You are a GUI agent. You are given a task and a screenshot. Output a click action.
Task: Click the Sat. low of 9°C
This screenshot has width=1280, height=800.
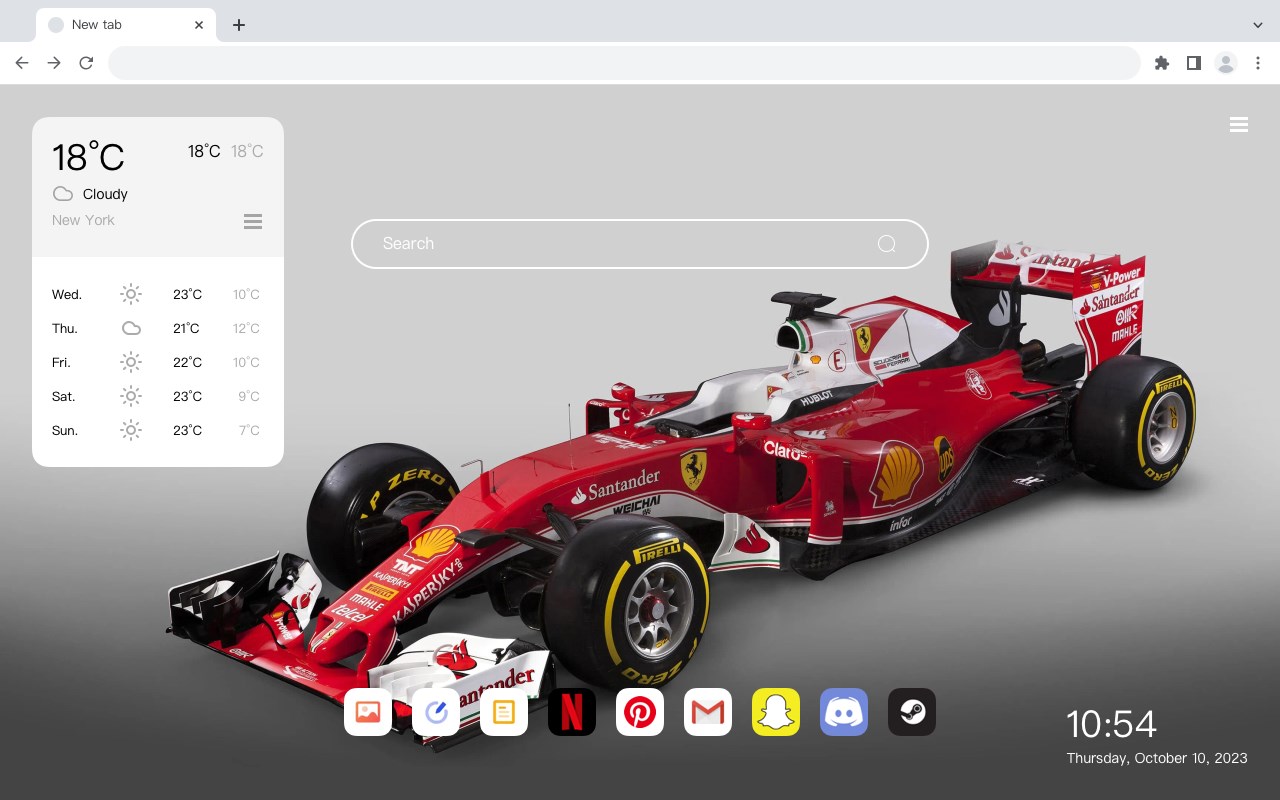[x=249, y=396]
